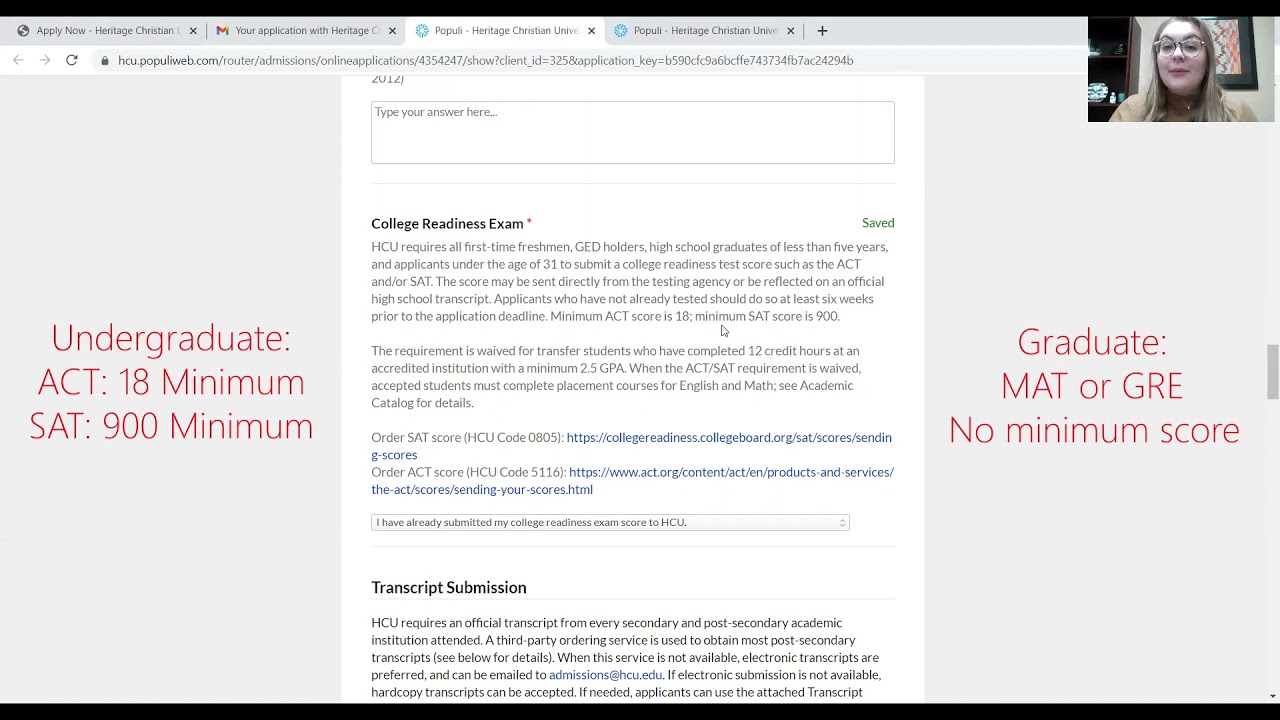Switch to the fourth Populi tab
The image size is (1280, 720).
(x=703, y=31)
